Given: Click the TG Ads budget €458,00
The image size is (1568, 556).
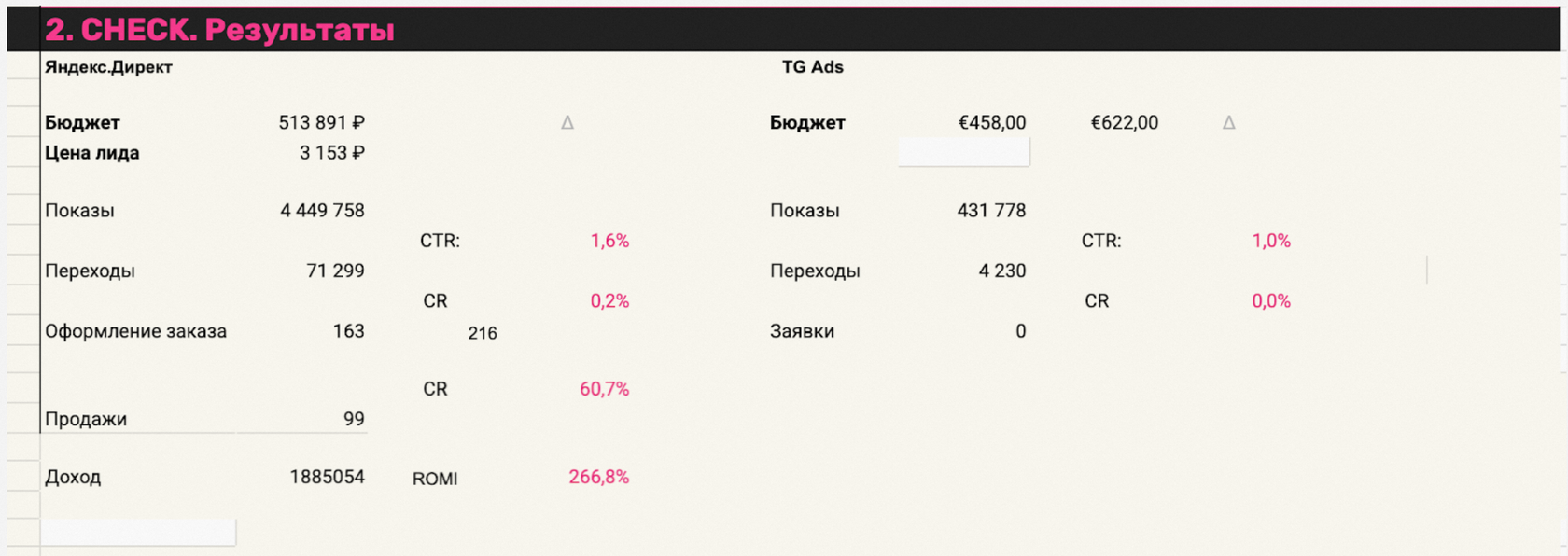Looking at the screenshot, I should coord(992,122).
